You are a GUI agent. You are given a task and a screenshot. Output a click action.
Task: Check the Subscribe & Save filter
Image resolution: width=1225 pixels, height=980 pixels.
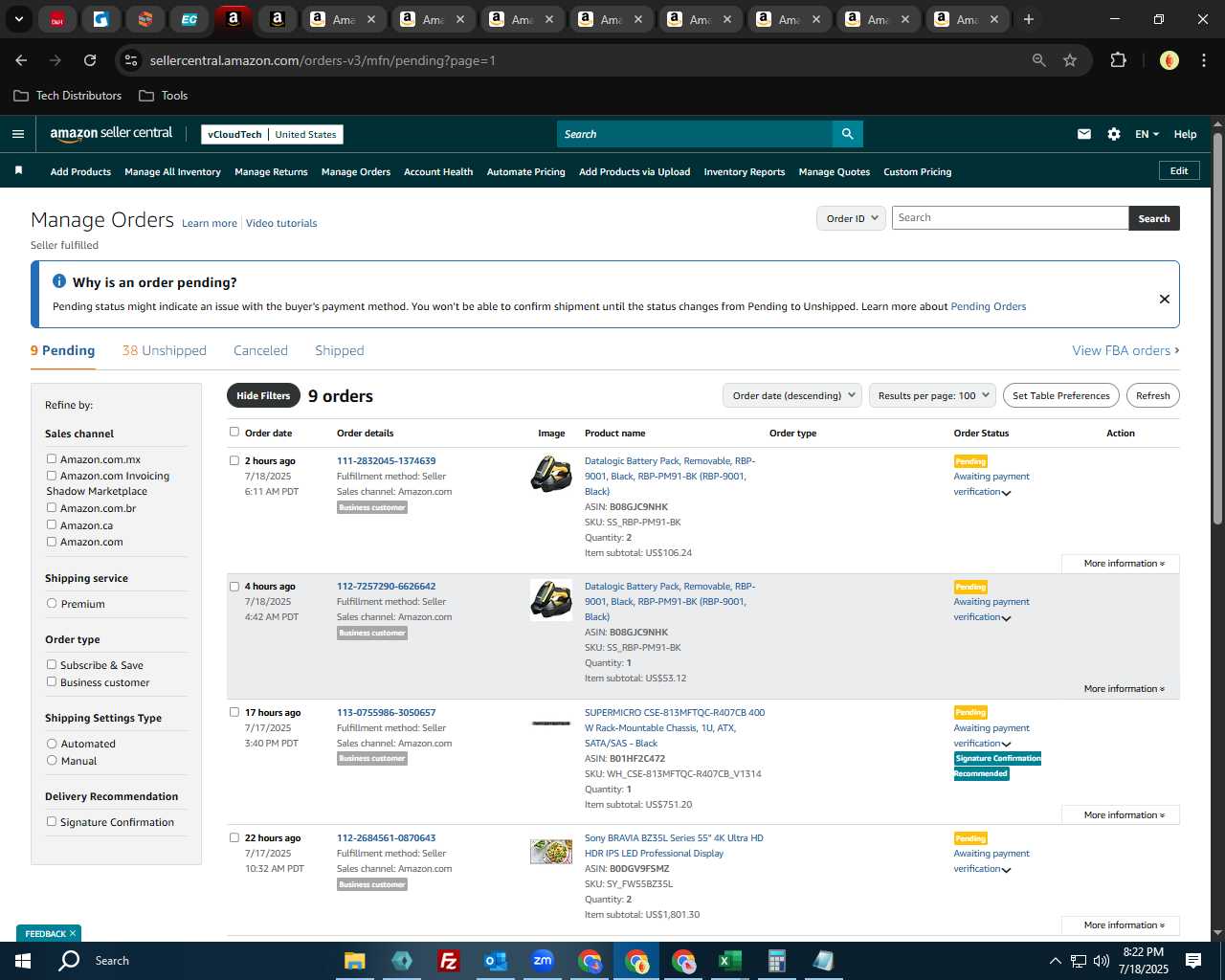click(52, 664)
